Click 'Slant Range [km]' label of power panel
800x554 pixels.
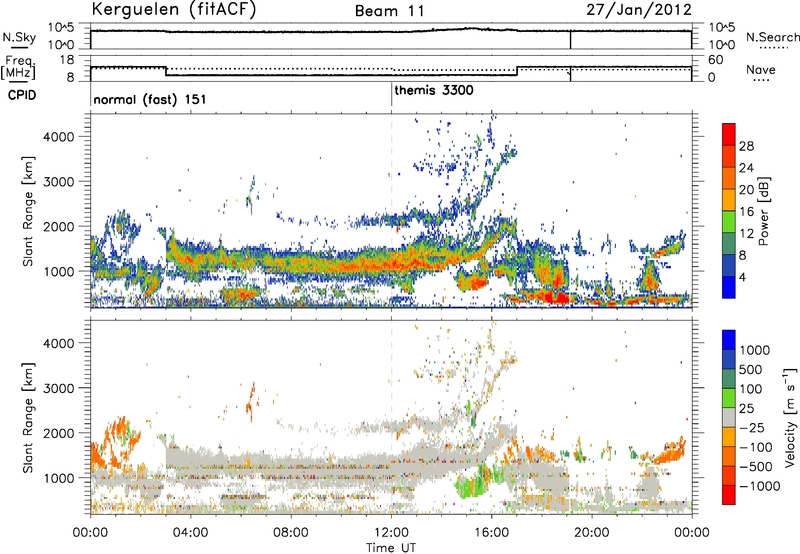[x=28, y=211]
